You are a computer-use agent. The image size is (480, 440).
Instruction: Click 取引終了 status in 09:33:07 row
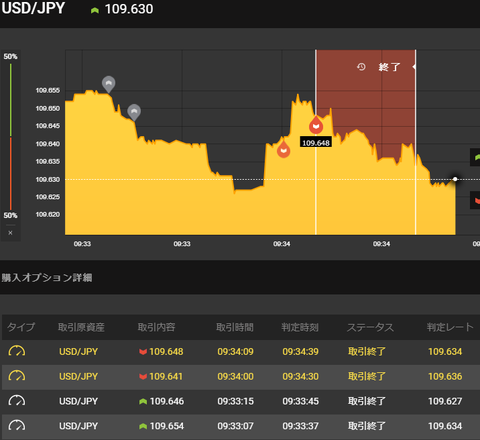367,426
